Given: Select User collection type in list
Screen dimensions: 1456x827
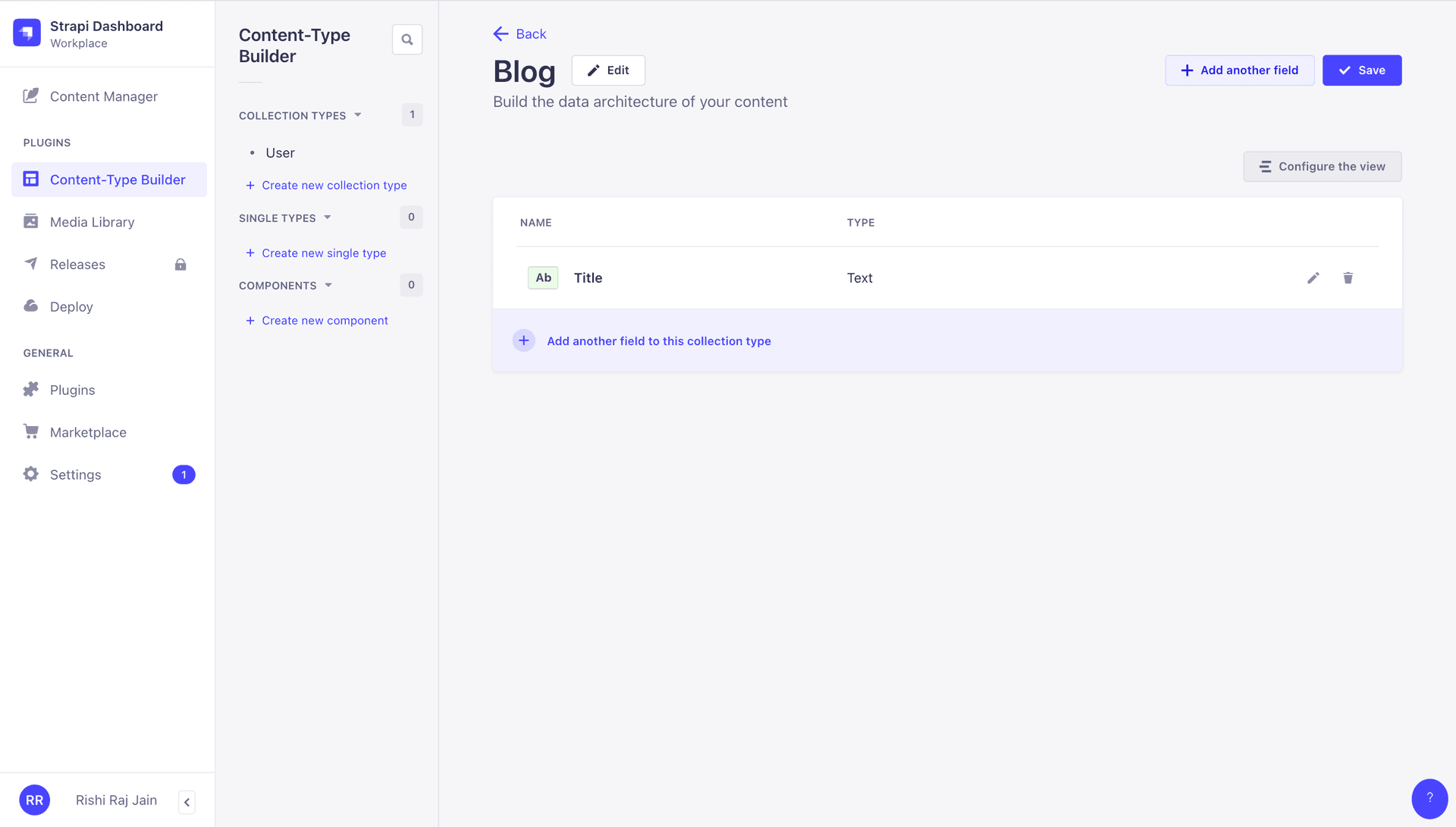Looking at the screenshot, I should click(x=280, y=153).
